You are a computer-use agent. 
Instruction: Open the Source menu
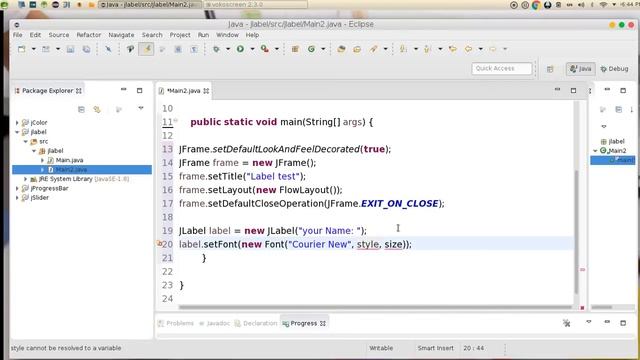[59, 35]
